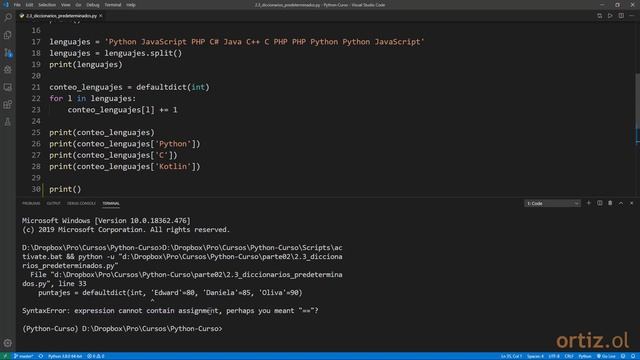The width and height of the screenshot is (640, 360).
Task: Open the File menu
Action: [17, 5]
